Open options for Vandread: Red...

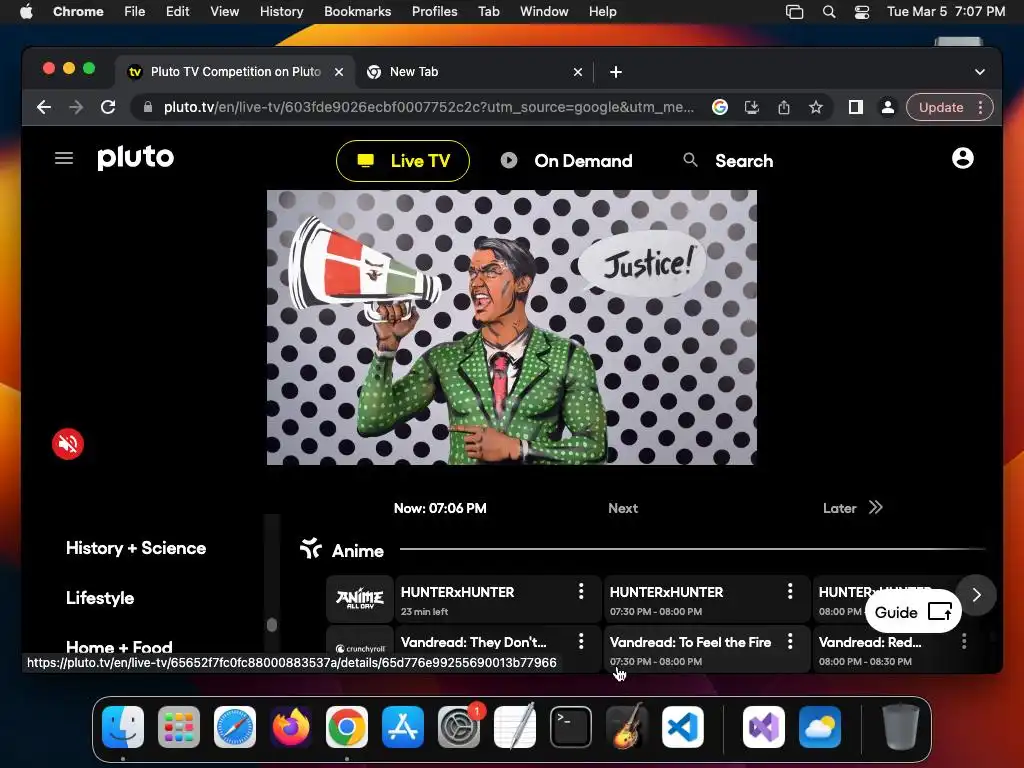(964, 641)
